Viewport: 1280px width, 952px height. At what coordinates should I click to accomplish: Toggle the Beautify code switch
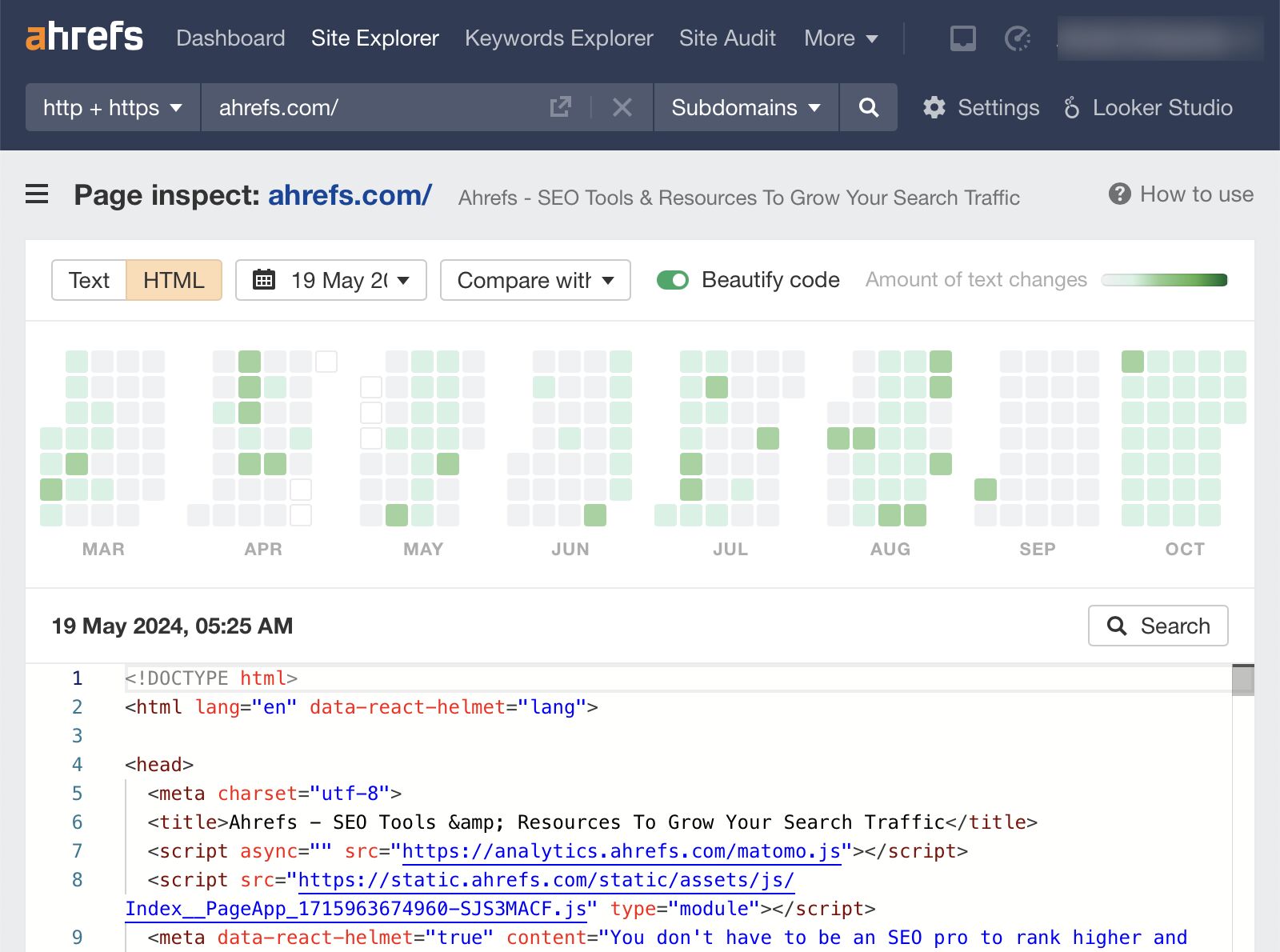[672, 280]
